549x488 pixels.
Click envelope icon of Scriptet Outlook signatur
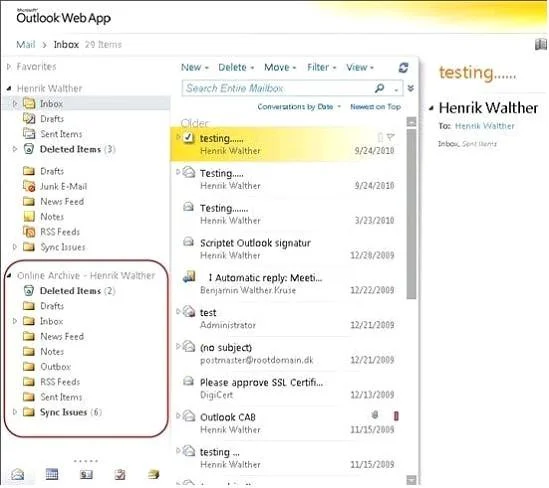[188, 241]
